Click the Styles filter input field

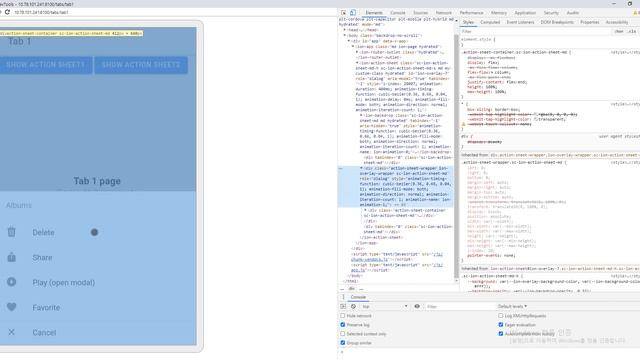pos(536,31)
